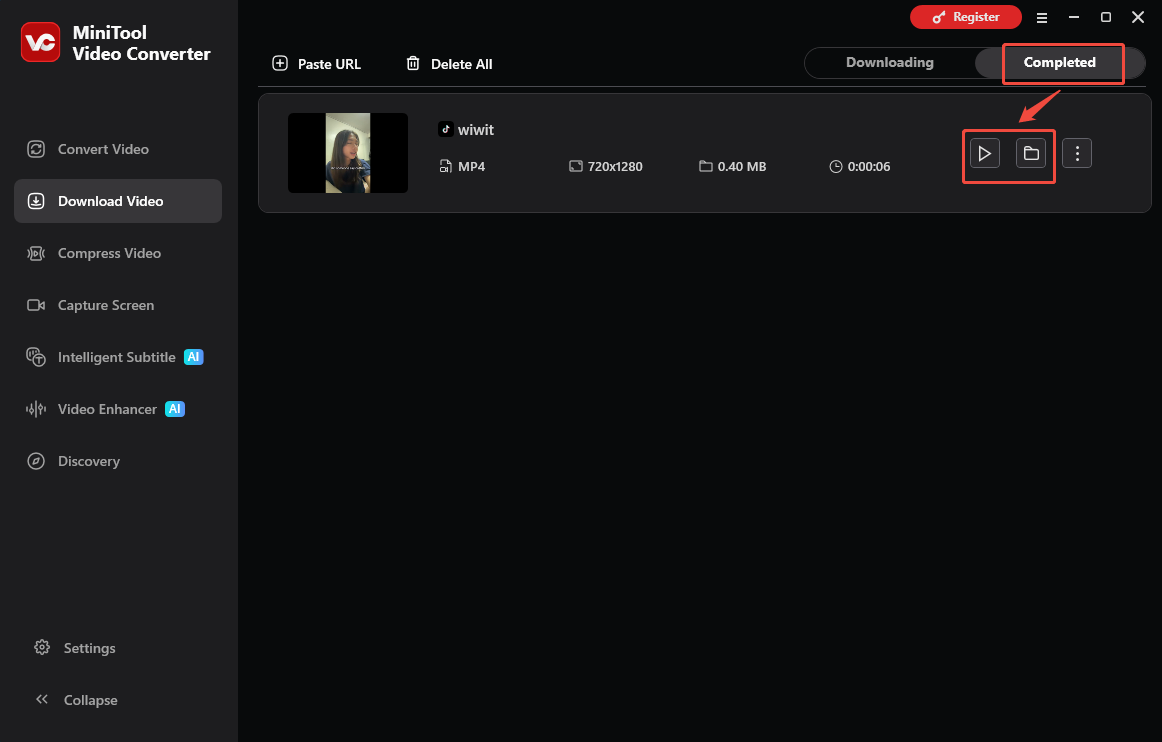
Task: Click the Register button
Action: tap(966, 17)
